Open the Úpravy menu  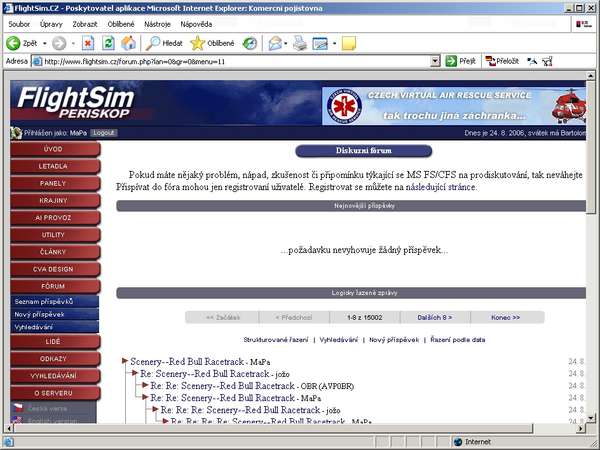click(x=51, y=24)
